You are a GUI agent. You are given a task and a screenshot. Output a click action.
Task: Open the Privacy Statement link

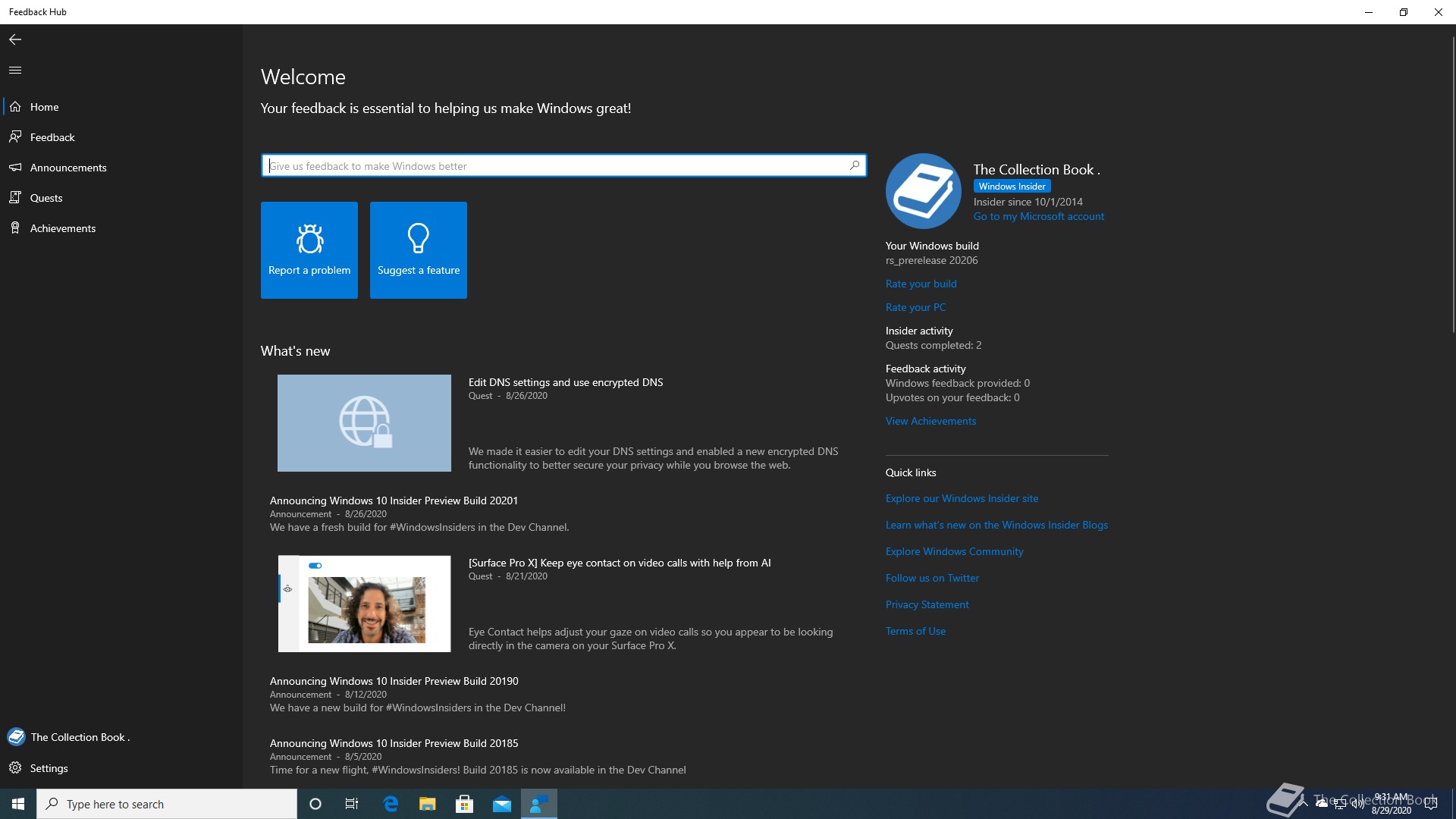pyautogui.click(x=927, y=604)
